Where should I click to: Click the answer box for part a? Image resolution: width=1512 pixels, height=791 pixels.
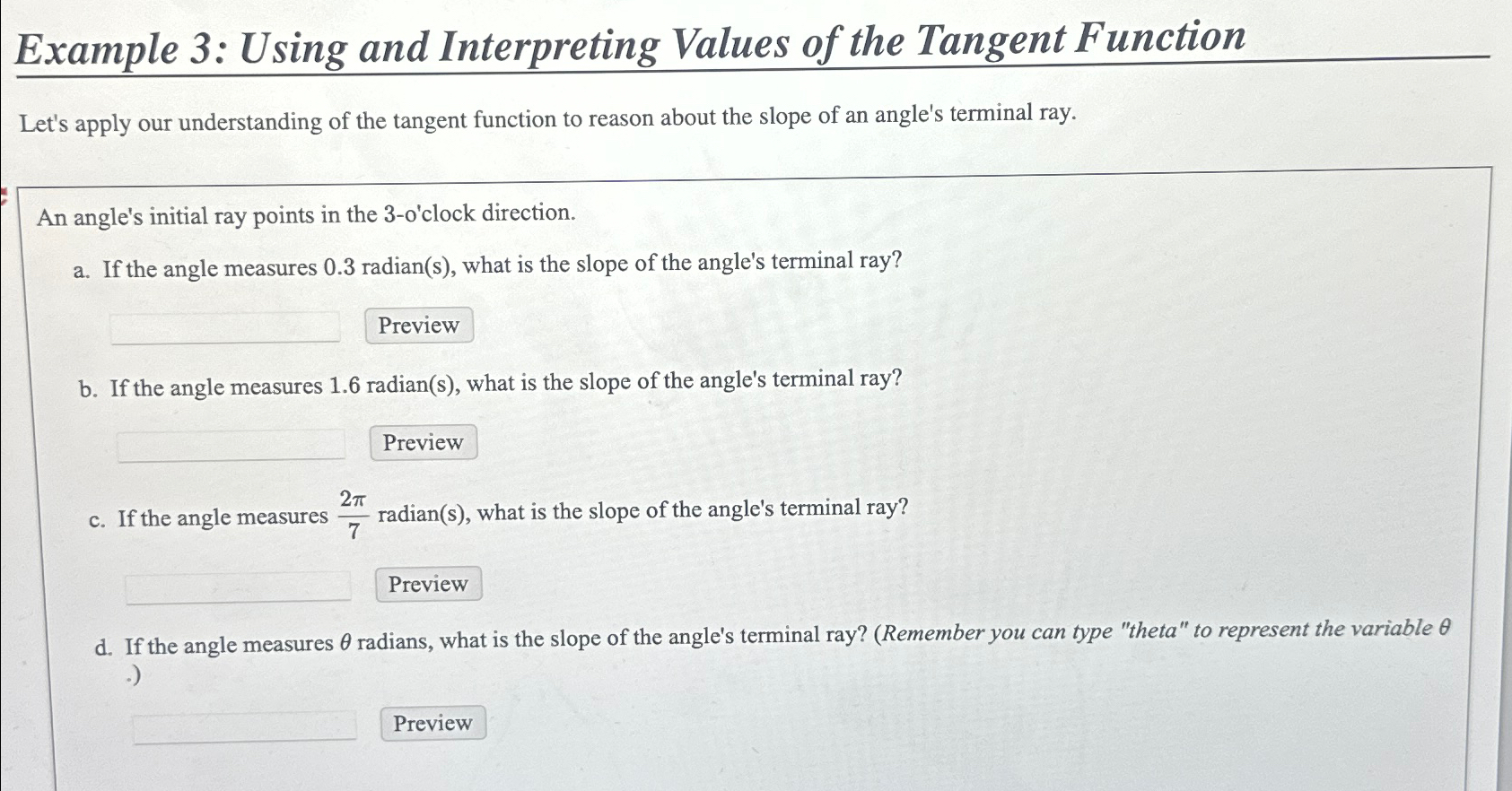pos(224,328)
